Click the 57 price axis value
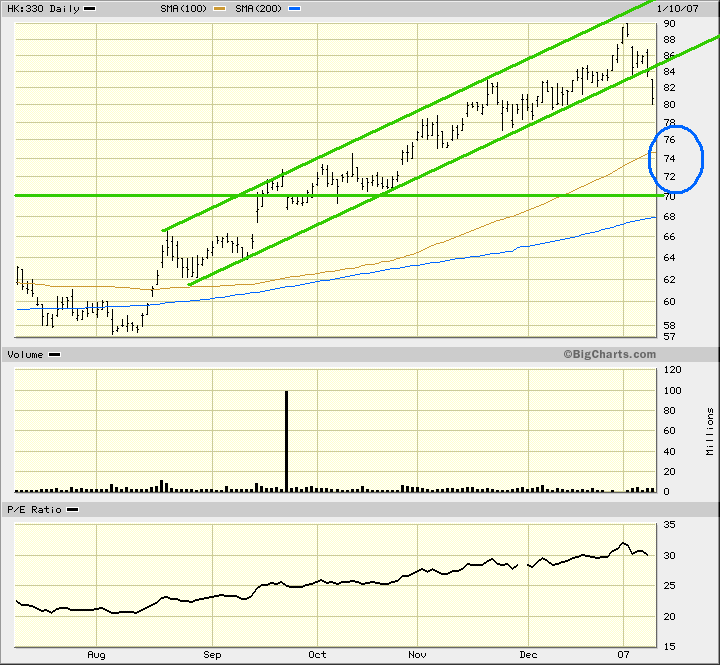The image size is (720, 665). pos(669,336)
